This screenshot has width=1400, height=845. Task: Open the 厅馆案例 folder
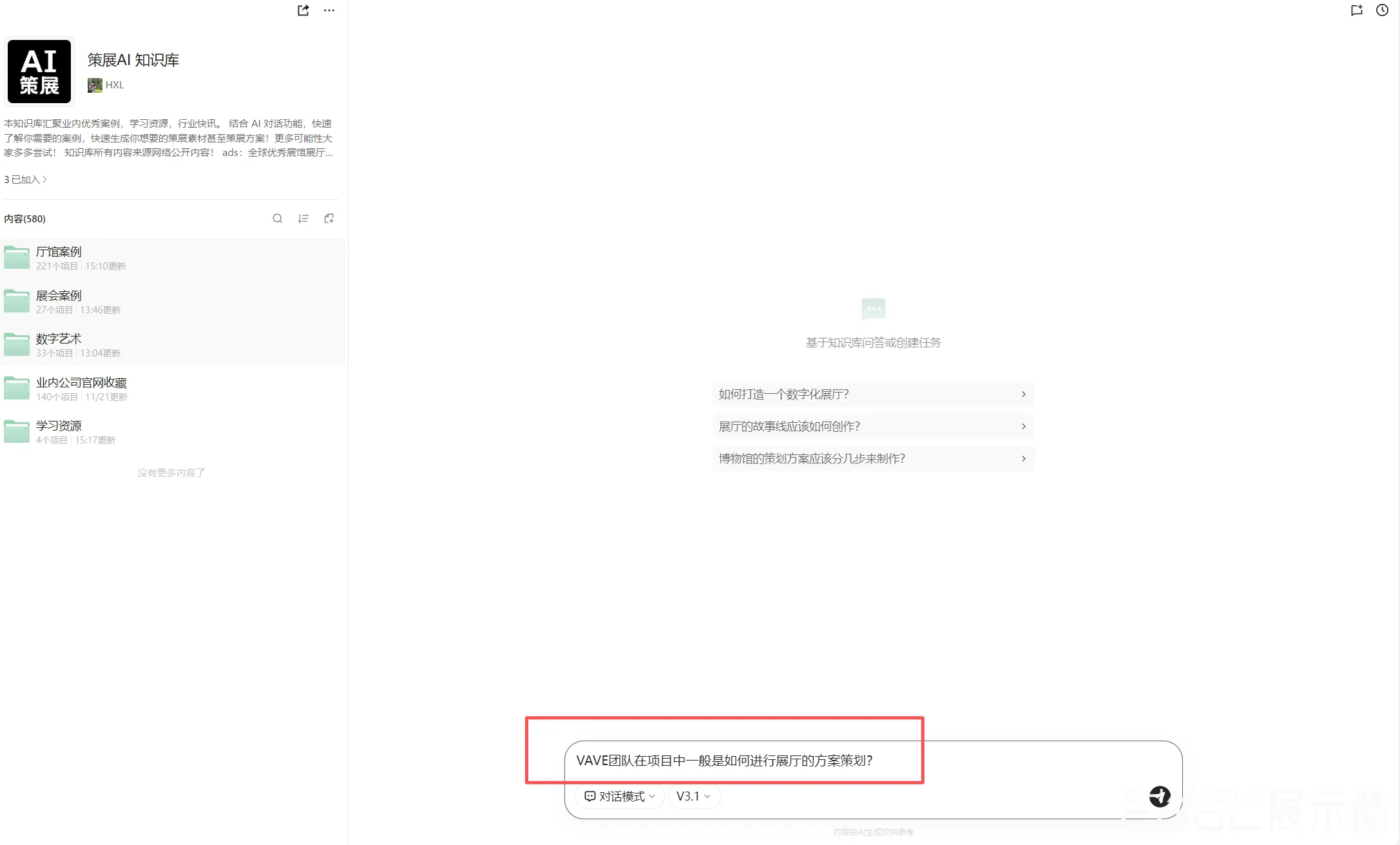(x=59, y=252)
